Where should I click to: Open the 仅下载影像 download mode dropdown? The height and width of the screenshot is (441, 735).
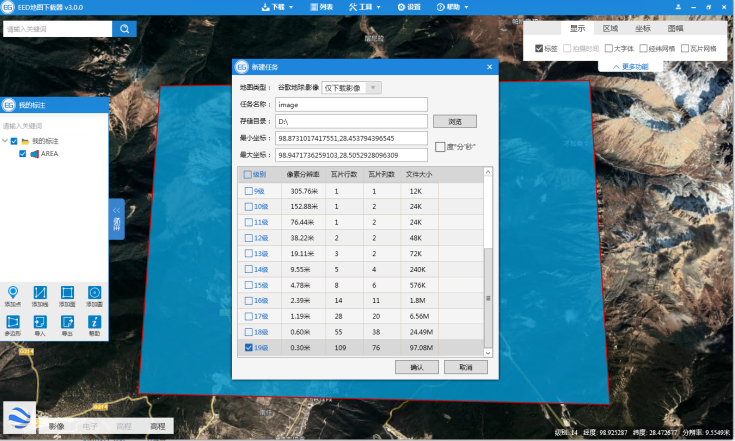374,88
